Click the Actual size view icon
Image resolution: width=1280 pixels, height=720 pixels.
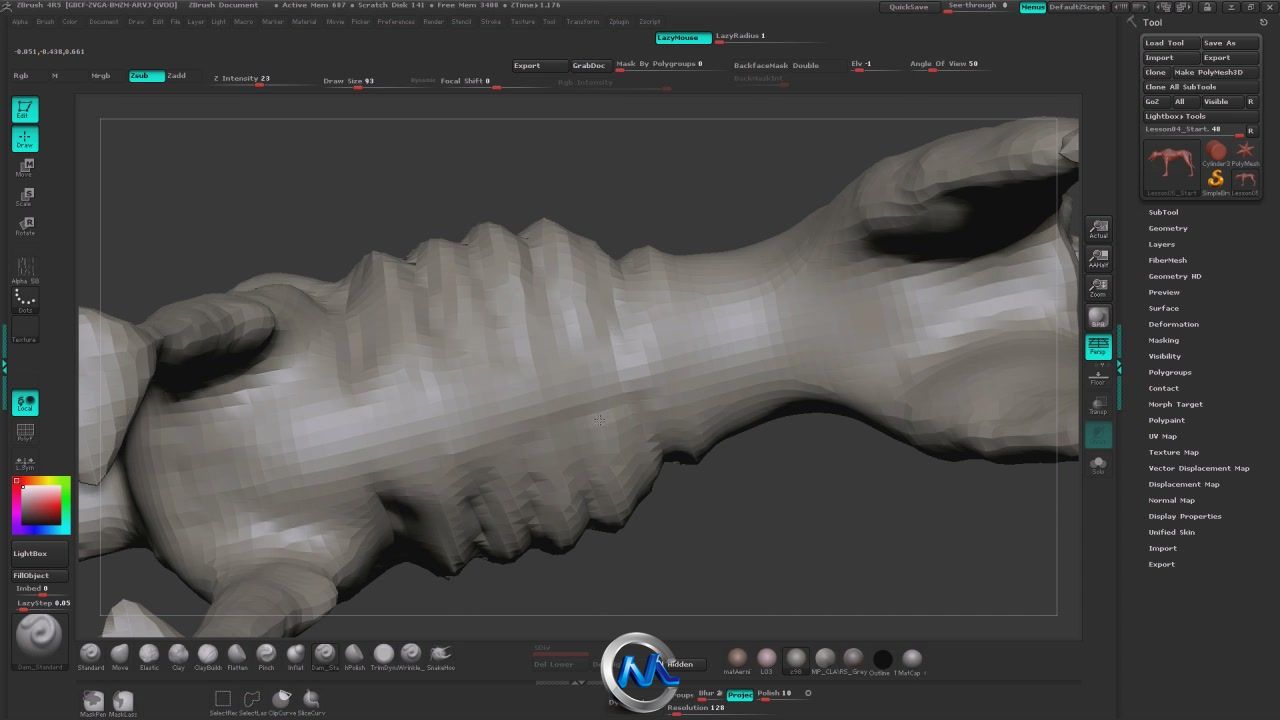pyautogui.click(x=1098, y=229)
